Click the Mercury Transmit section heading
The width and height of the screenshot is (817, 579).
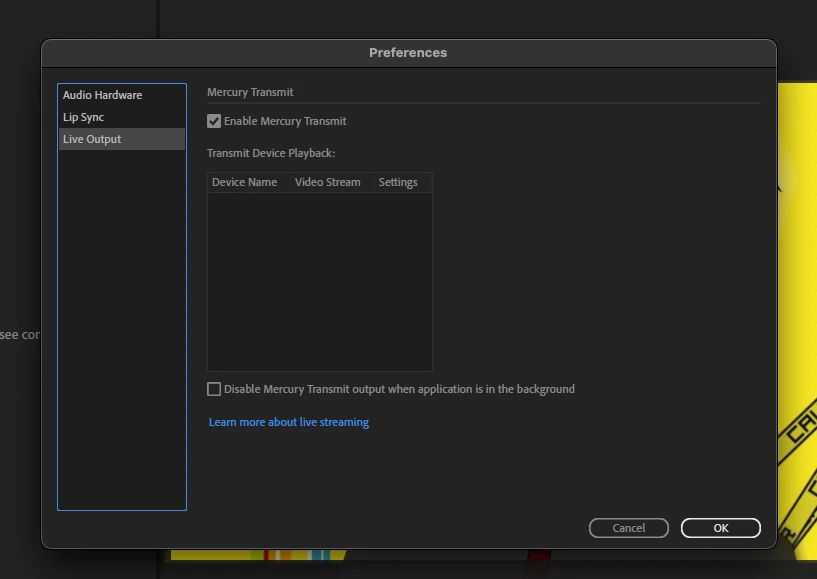coord(250,92)
